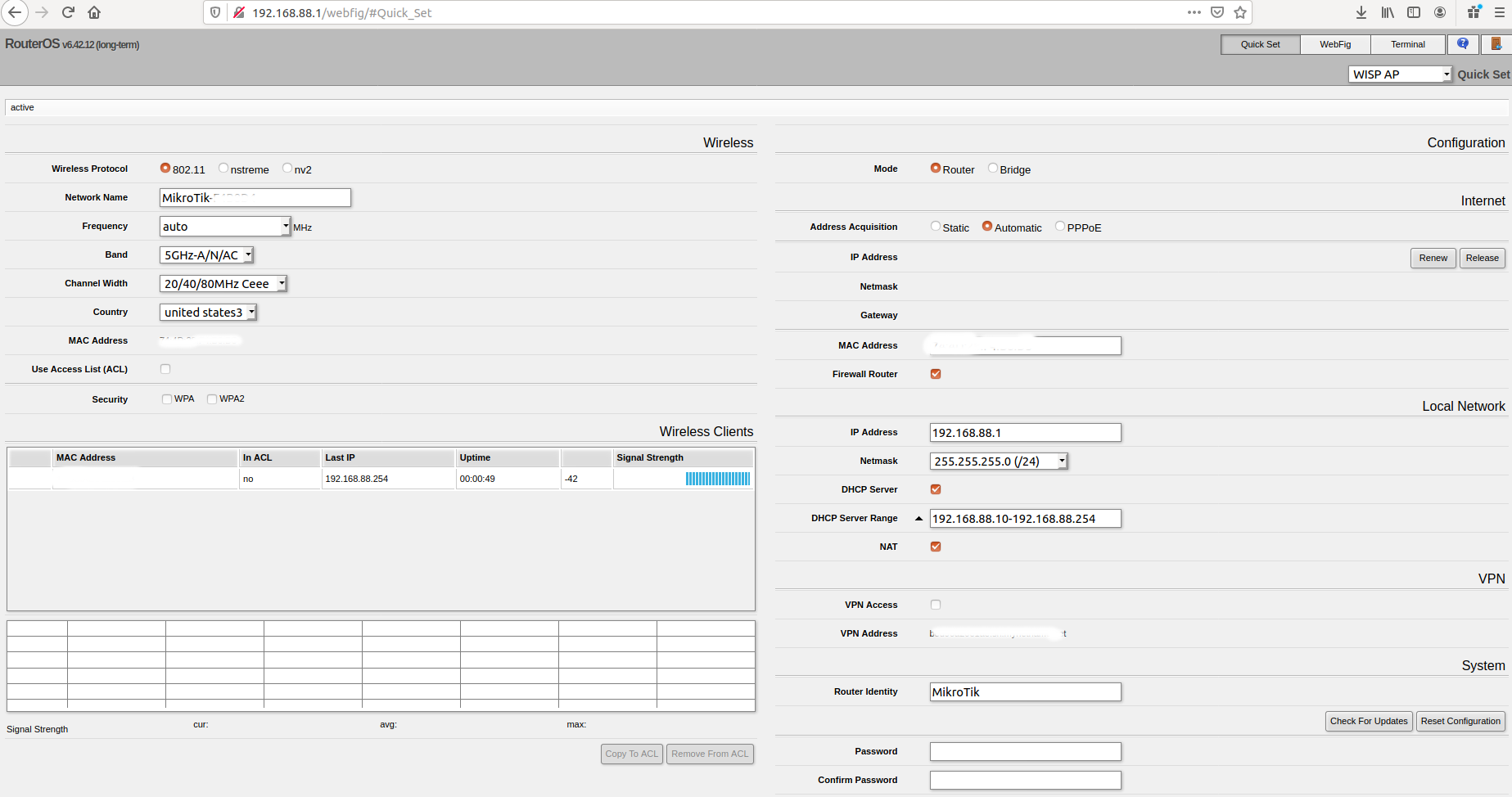Choose Router mode
This screenshot has height=797, width=1512.
click(x=936, y=169)
